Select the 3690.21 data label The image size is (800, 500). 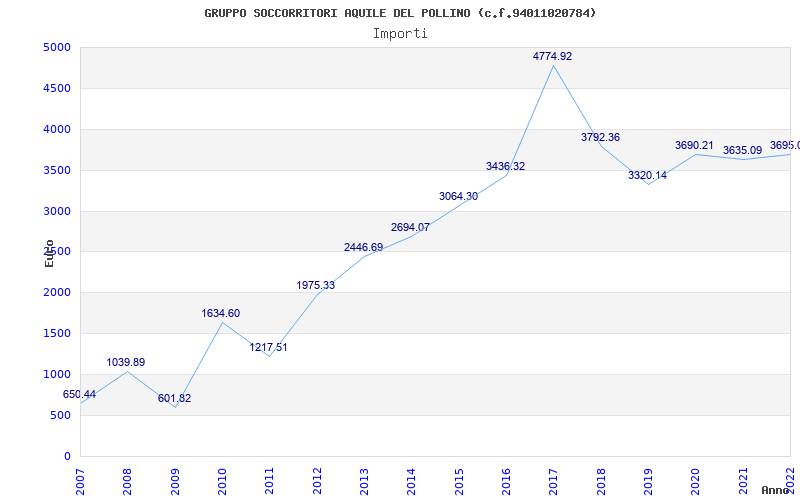(x=694, y=145)
